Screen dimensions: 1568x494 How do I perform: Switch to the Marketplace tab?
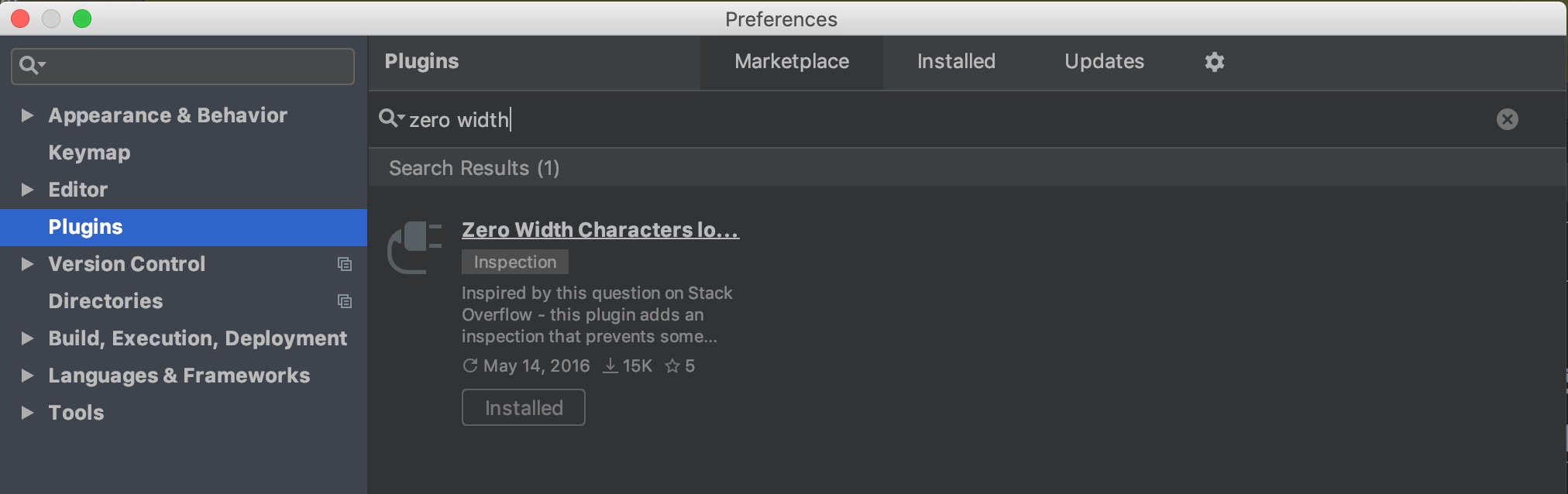click(792, 62)
